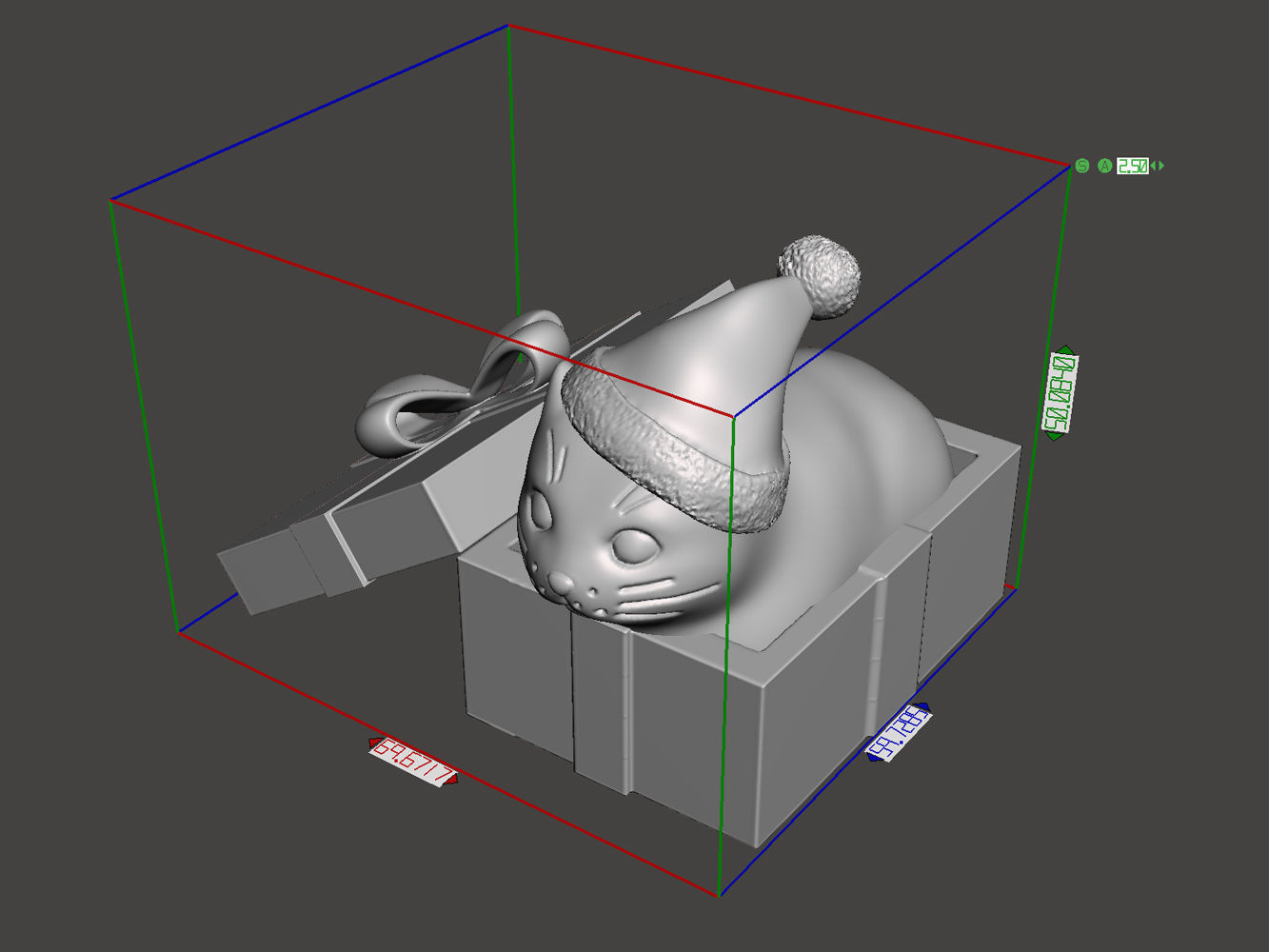Screen dimensions: 1269x952
Task: Click the left green arrow beside 2.50
Action: pyautogui.click(x=1153, y=166)
